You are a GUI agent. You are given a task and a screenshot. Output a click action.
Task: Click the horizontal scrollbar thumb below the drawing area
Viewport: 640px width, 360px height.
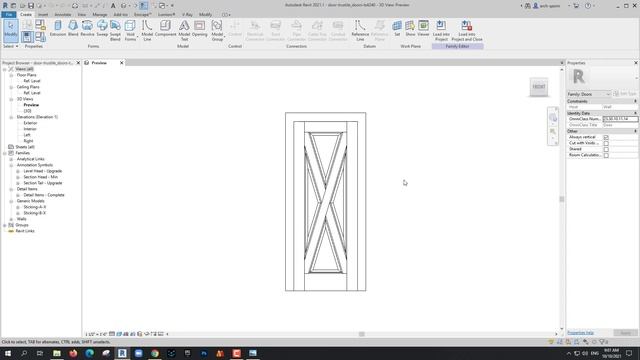pyautogui.click(x=362, y=334)
